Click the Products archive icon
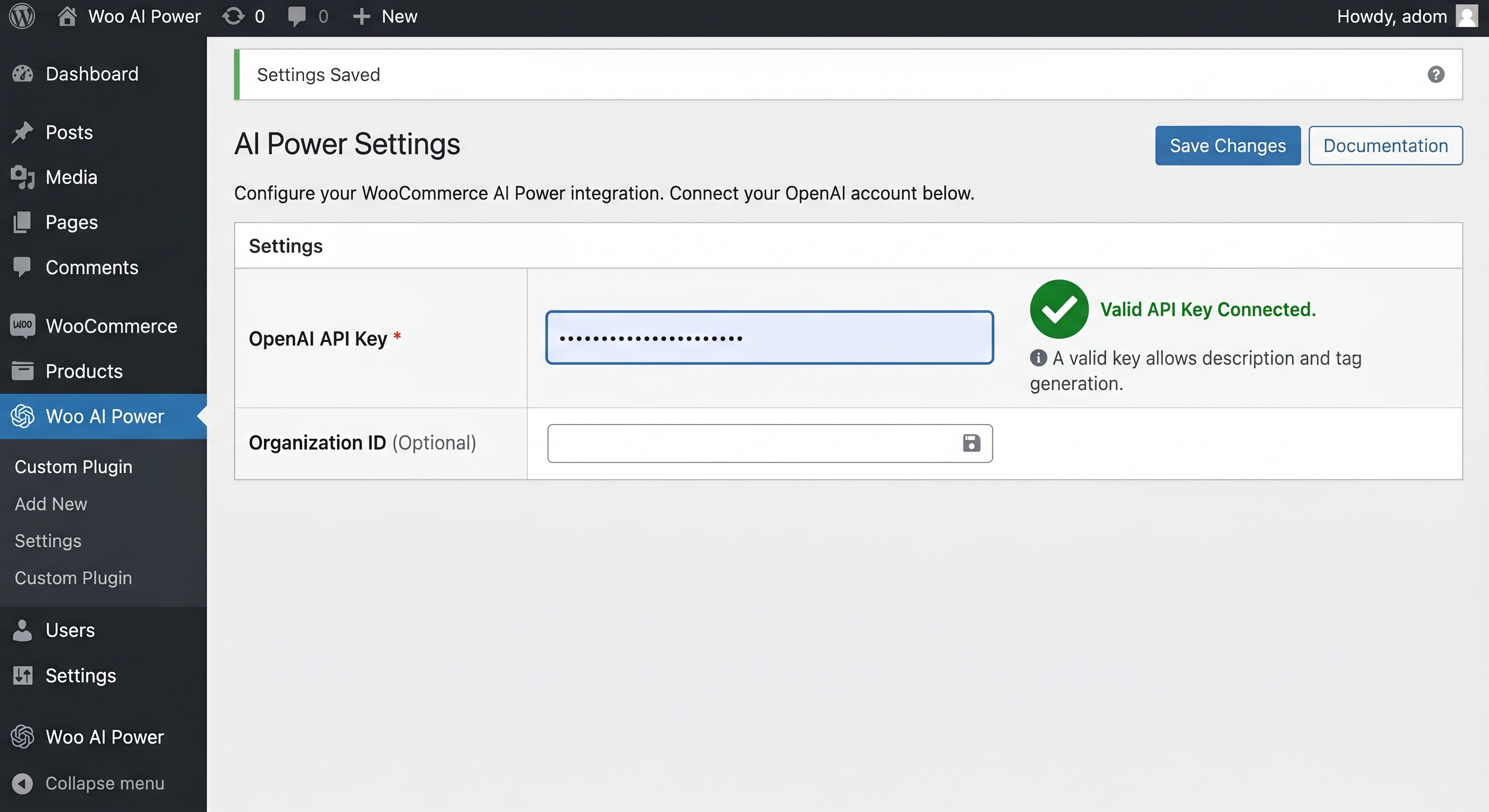 23,371
